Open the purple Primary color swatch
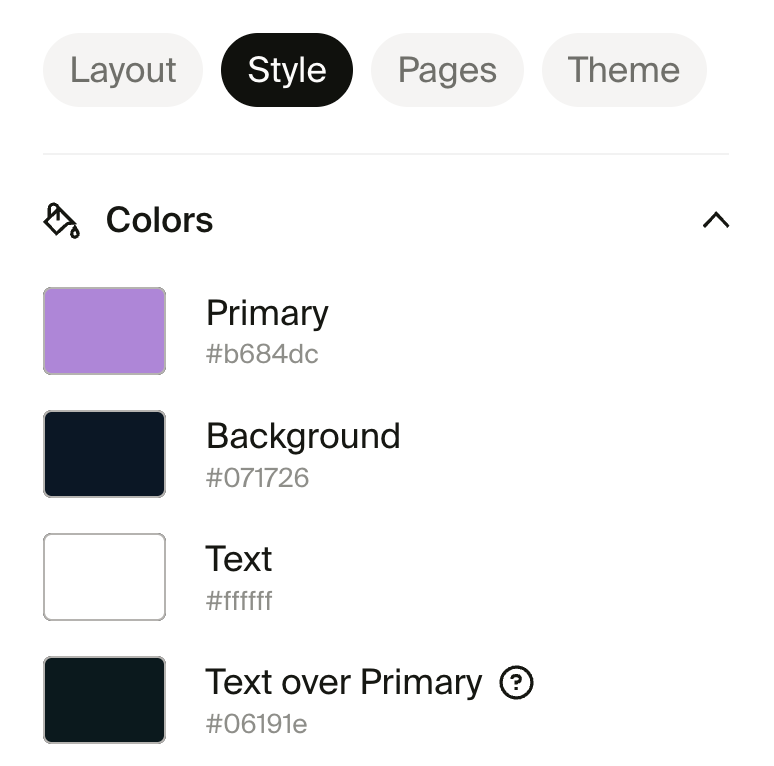The width and height of the screenshot is (774, 766). 104,331
